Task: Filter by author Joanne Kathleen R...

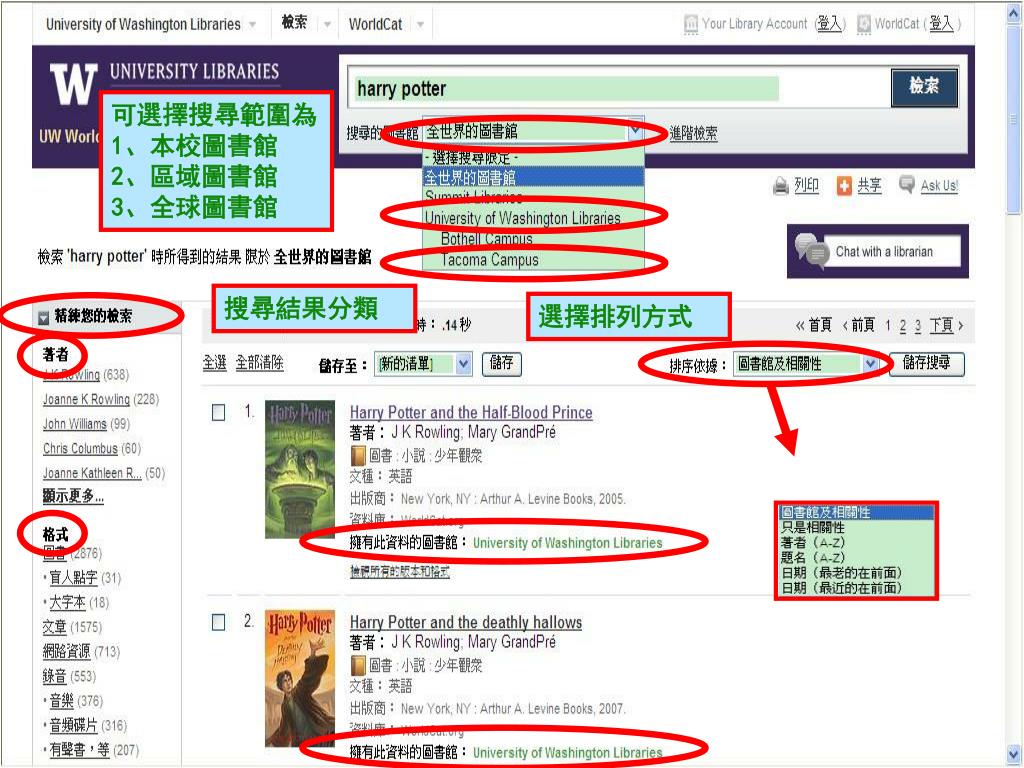Action: pyautogui.click(x=92, y=473)
